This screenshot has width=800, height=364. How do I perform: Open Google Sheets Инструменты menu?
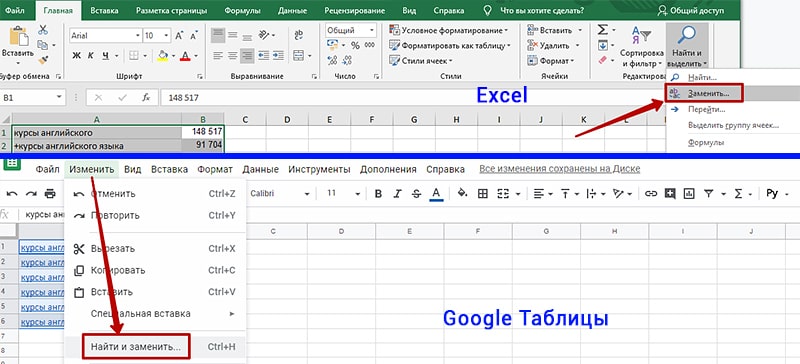click(319, 169)
